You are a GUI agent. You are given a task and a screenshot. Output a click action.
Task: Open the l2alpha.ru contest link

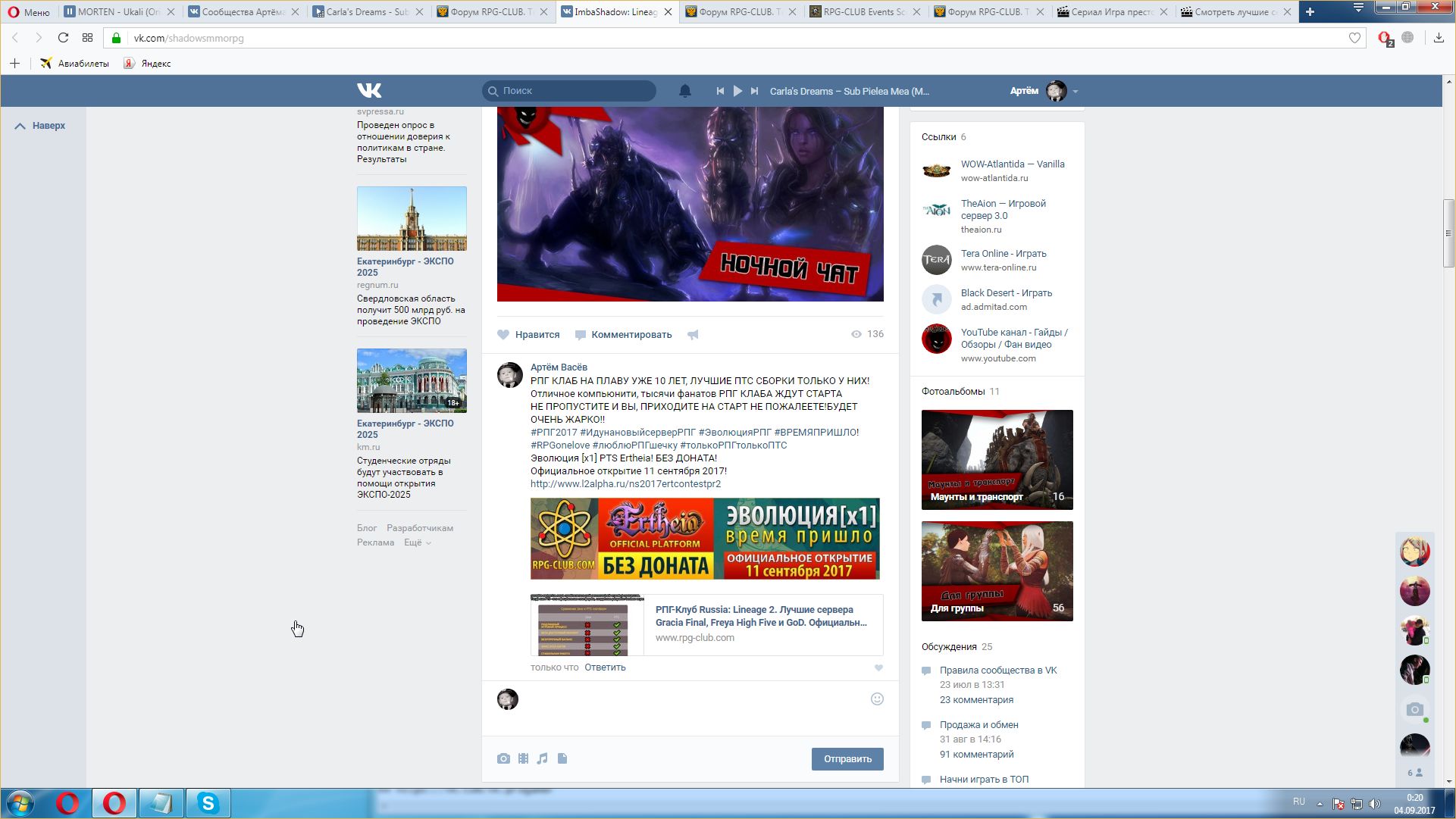coord(625,484)
